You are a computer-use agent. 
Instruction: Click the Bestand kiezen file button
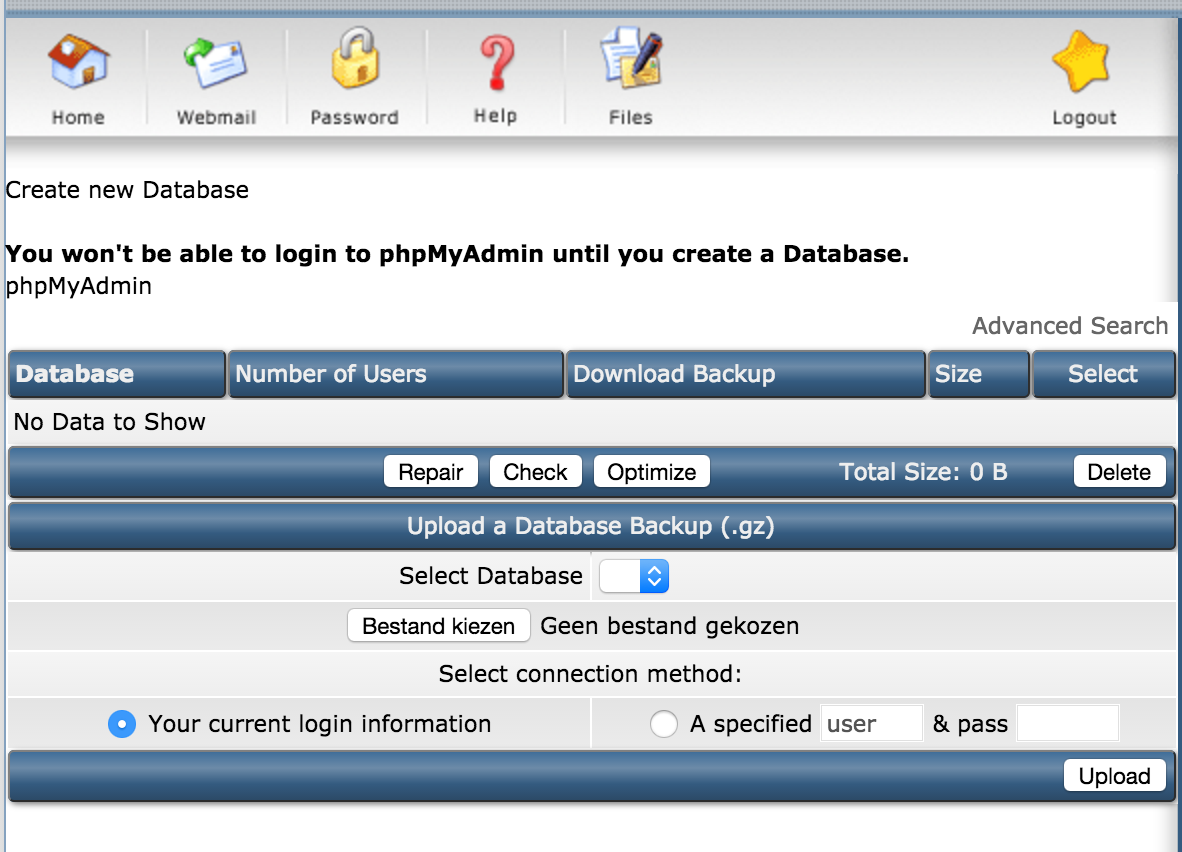(x=438, y=626)
